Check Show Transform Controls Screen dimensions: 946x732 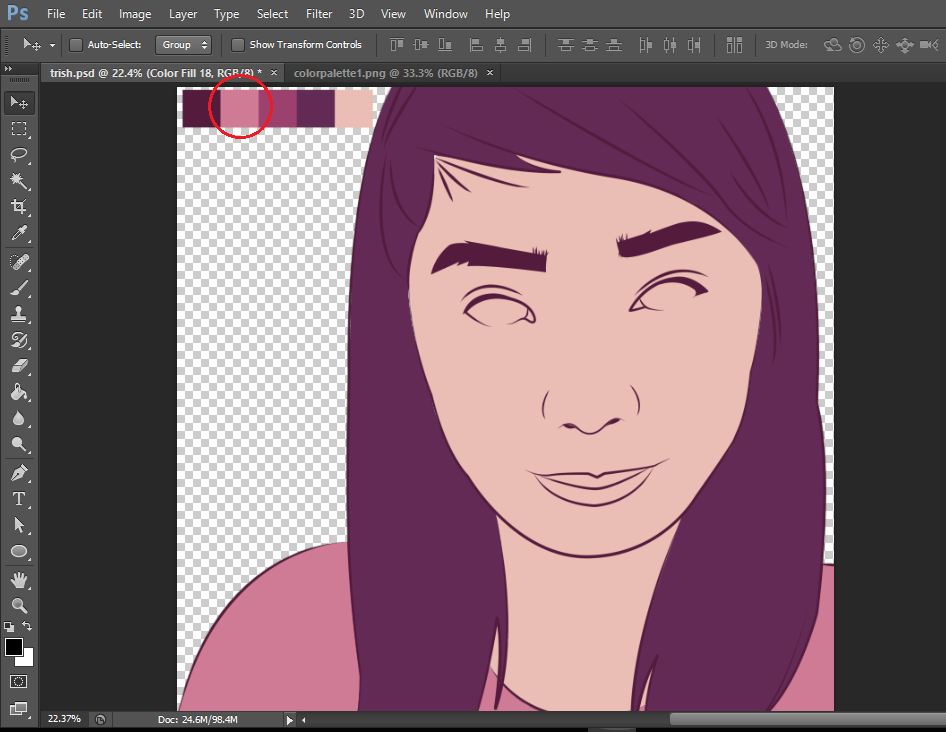(238, 45)
